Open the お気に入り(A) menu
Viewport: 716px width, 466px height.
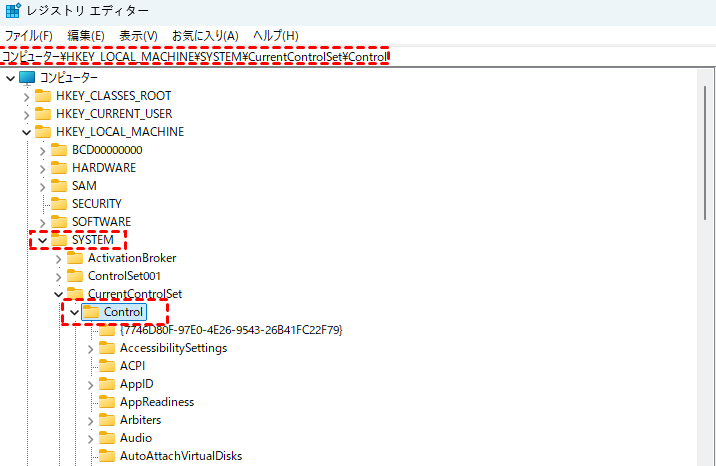(x=204, y=36)
